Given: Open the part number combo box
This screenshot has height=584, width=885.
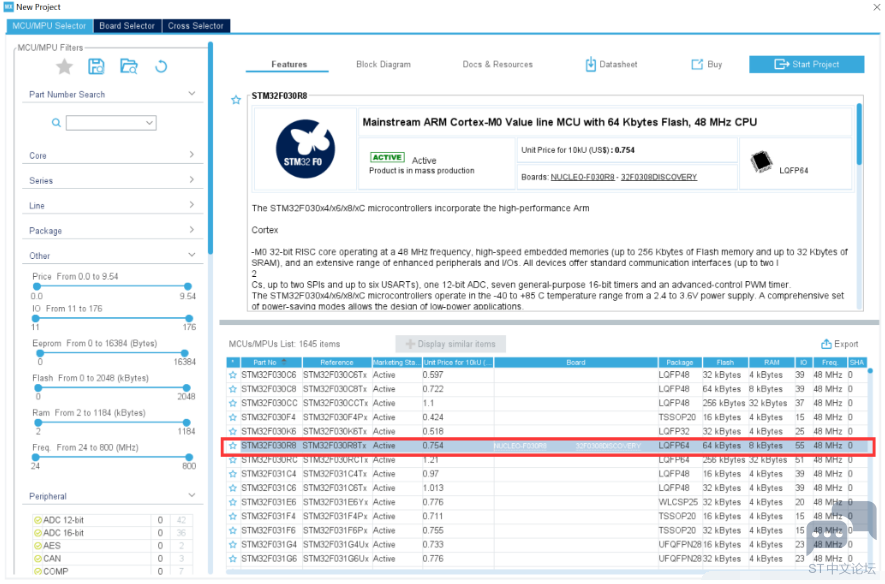Looking at the screenshot, I should point(111,122).
